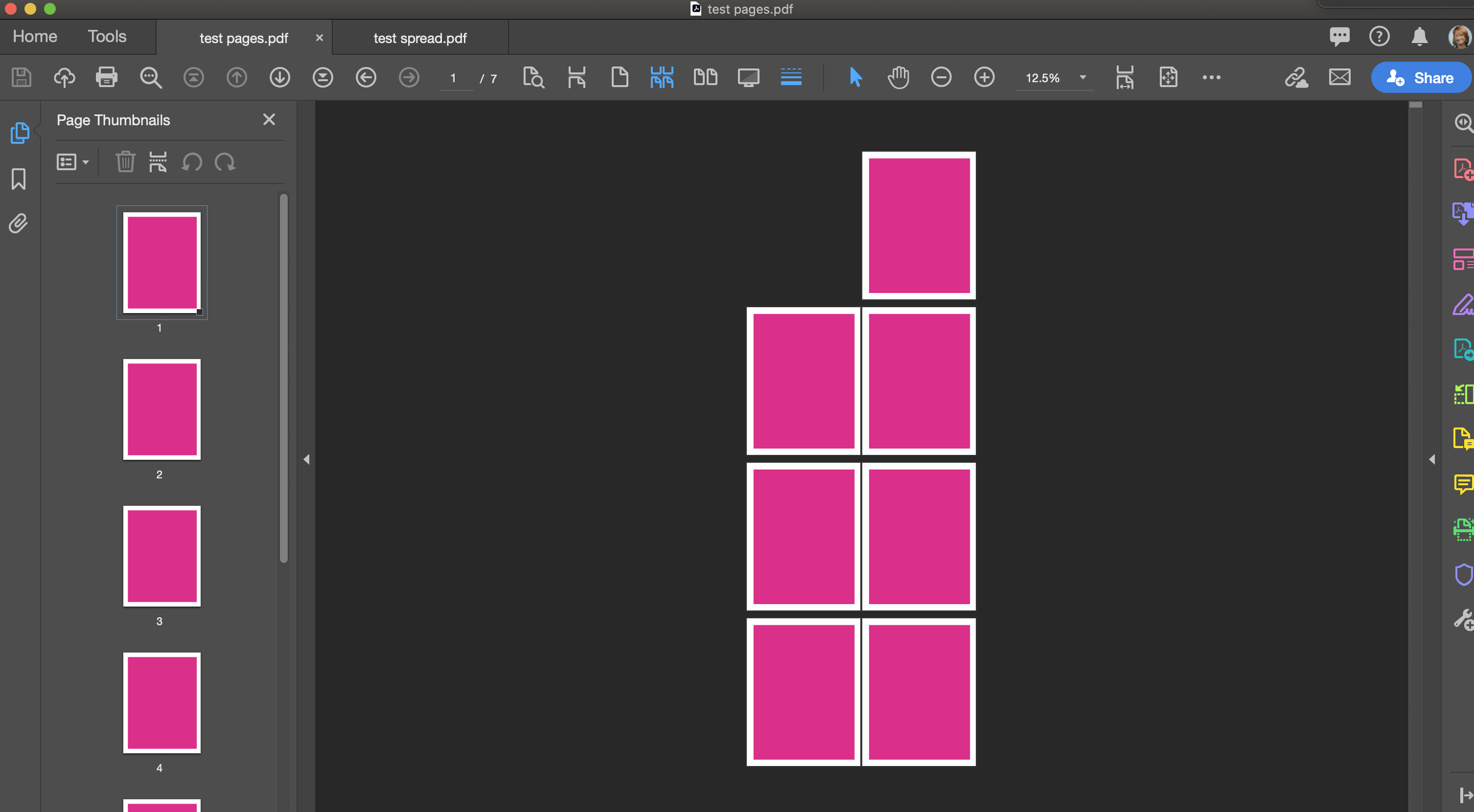This screenshot has width=1474, height=812.
Task: Click the Zoom in plus icon
Action: [984, 77]
